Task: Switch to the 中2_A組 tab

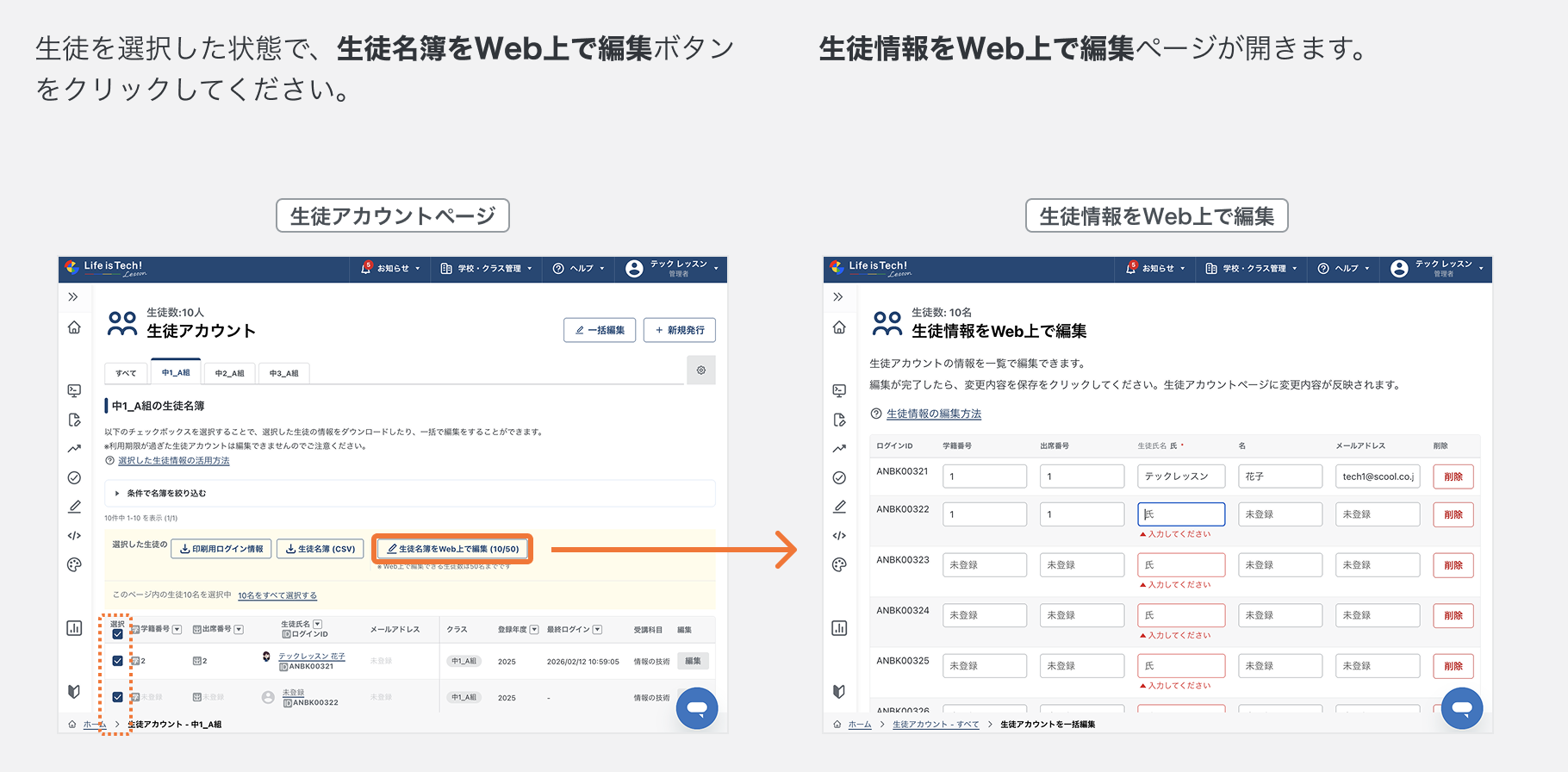Action: 229,373
